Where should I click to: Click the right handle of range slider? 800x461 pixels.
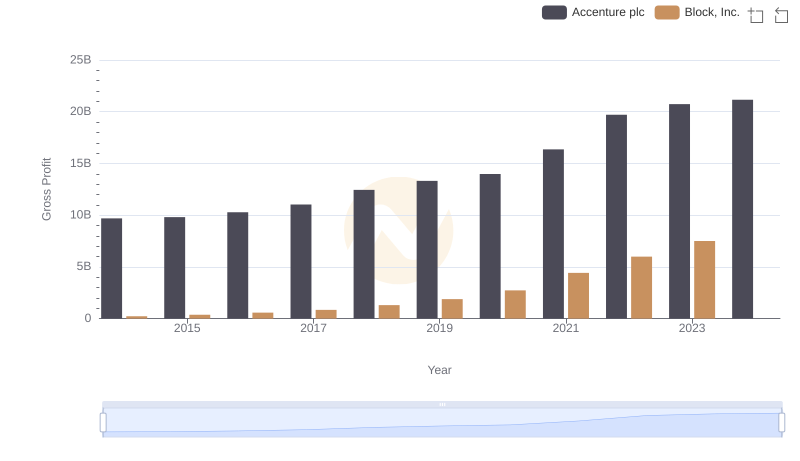pos(782,423)
